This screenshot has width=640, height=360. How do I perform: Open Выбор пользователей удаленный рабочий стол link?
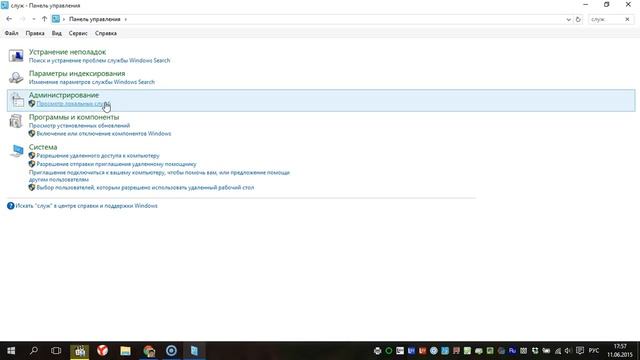[x=145, y=188]
